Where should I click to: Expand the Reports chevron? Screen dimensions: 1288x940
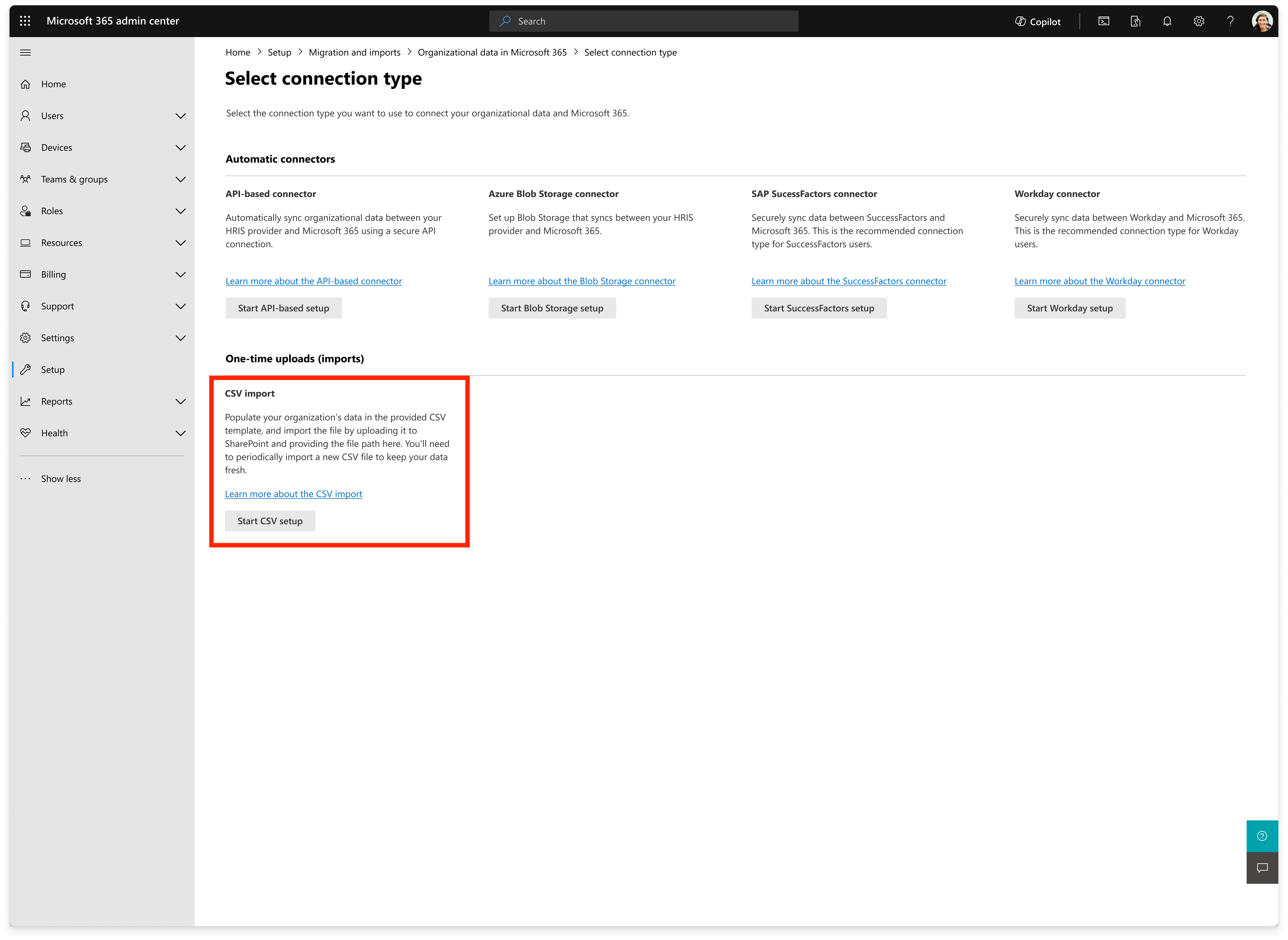click(180, 402)
